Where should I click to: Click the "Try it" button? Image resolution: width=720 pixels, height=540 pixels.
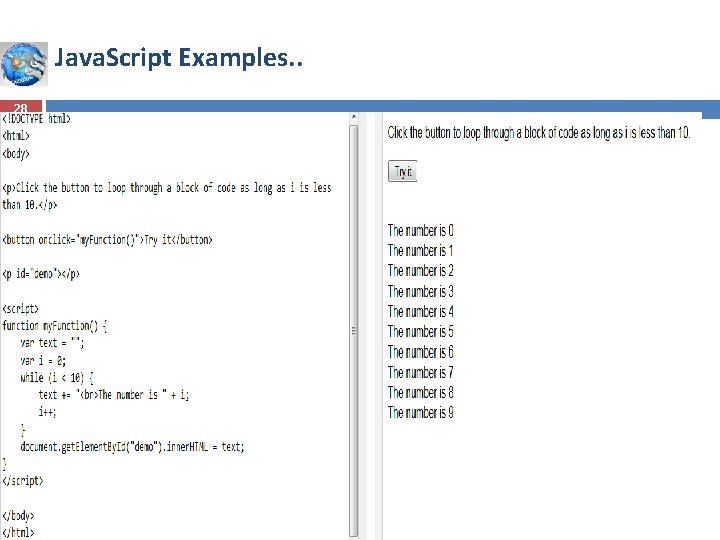tap(402, 171)
